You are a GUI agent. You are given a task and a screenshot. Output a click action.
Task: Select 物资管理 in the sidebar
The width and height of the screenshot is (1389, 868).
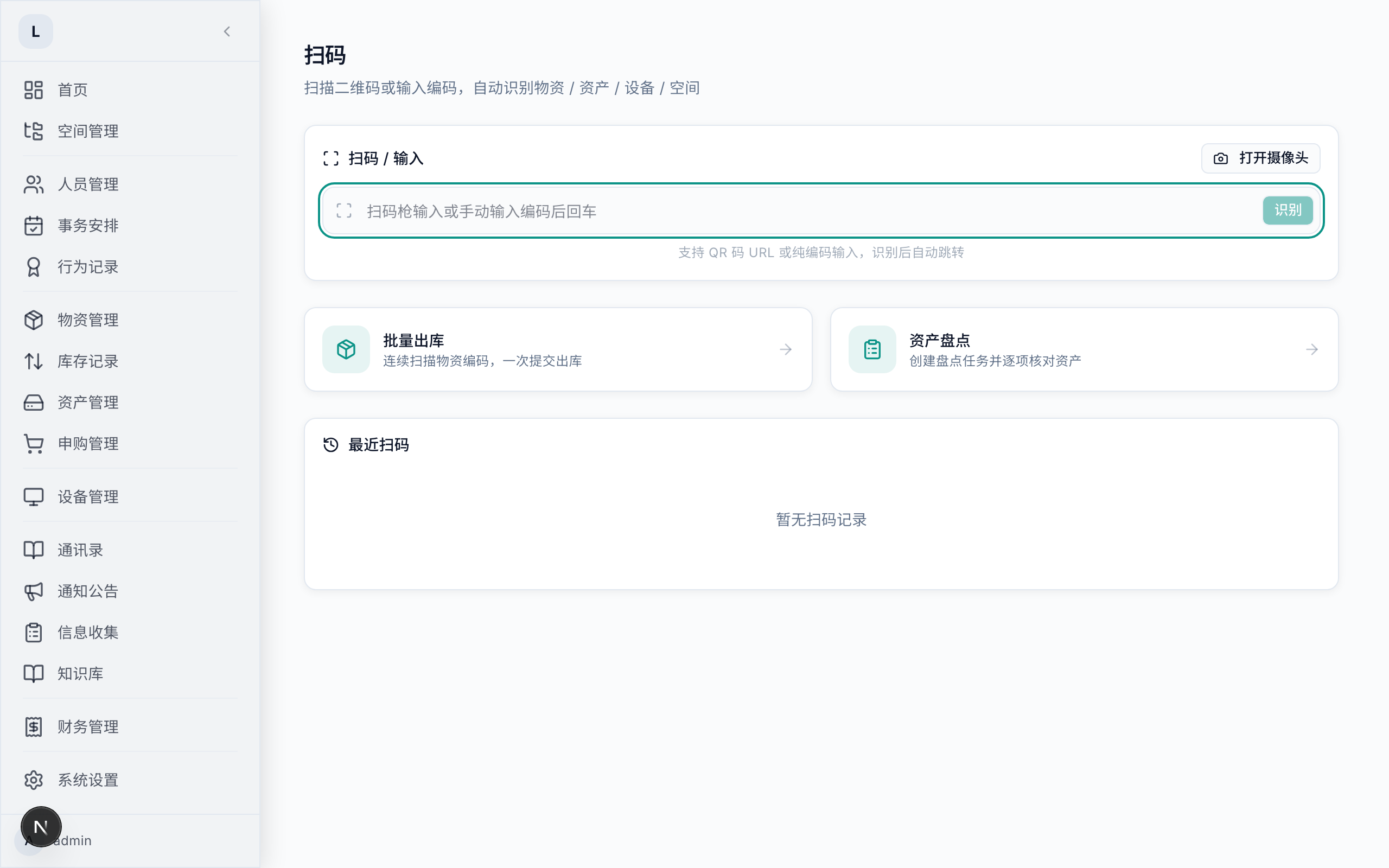pyautogui.click(x=130, y=320)
